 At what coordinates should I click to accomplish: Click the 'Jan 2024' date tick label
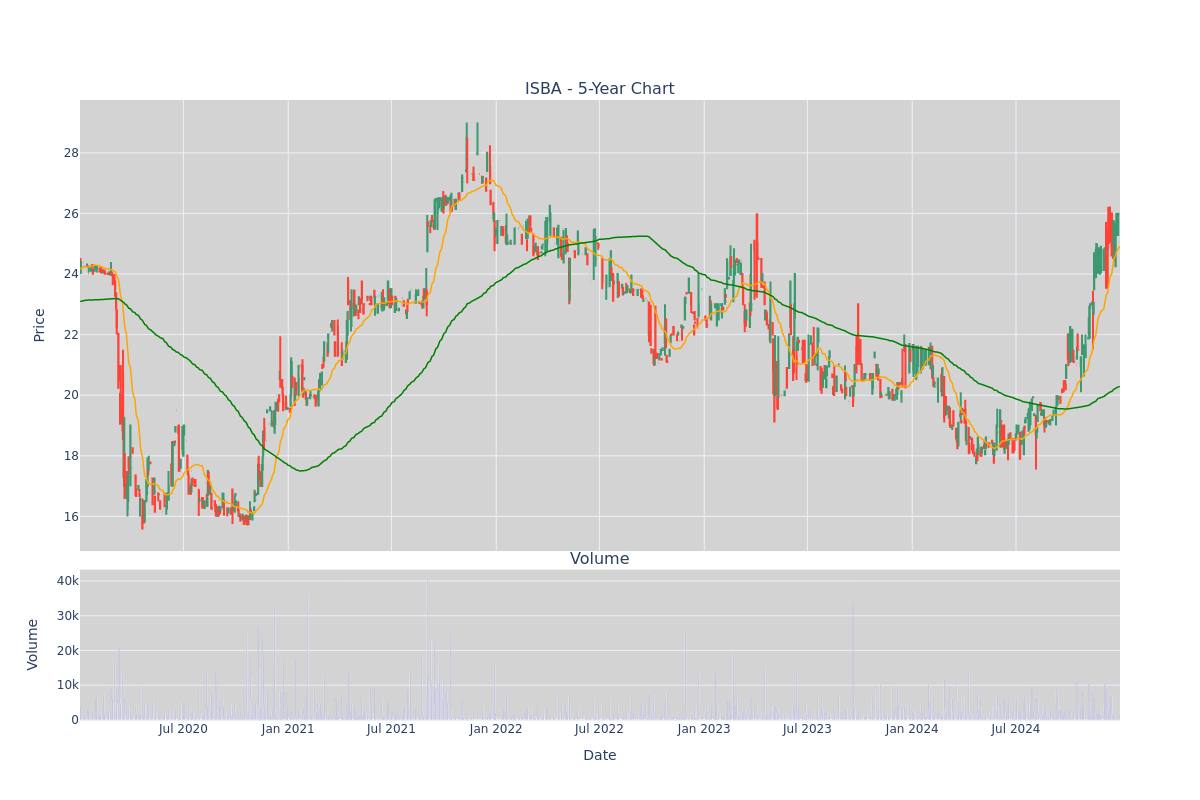(x=912, y=729)
